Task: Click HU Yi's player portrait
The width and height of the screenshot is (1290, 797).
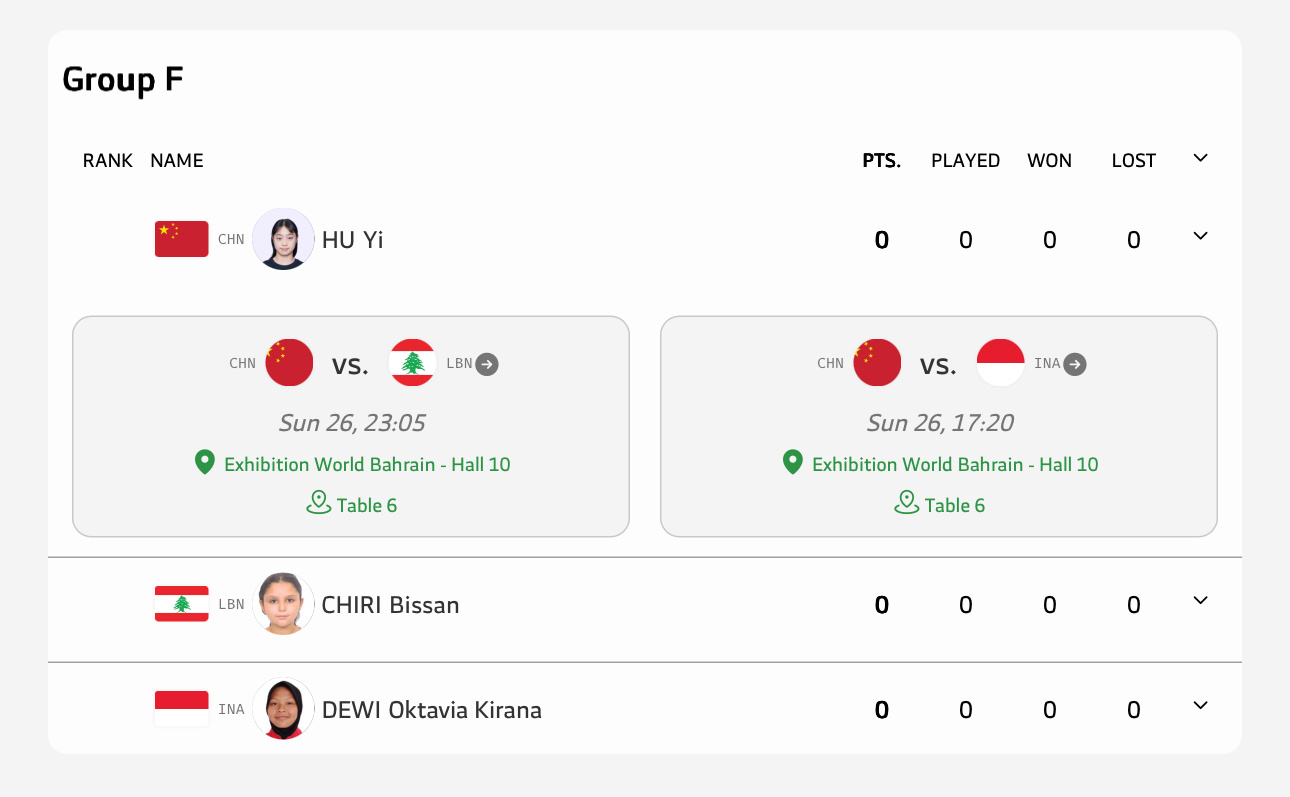Action: click(283, 239)
